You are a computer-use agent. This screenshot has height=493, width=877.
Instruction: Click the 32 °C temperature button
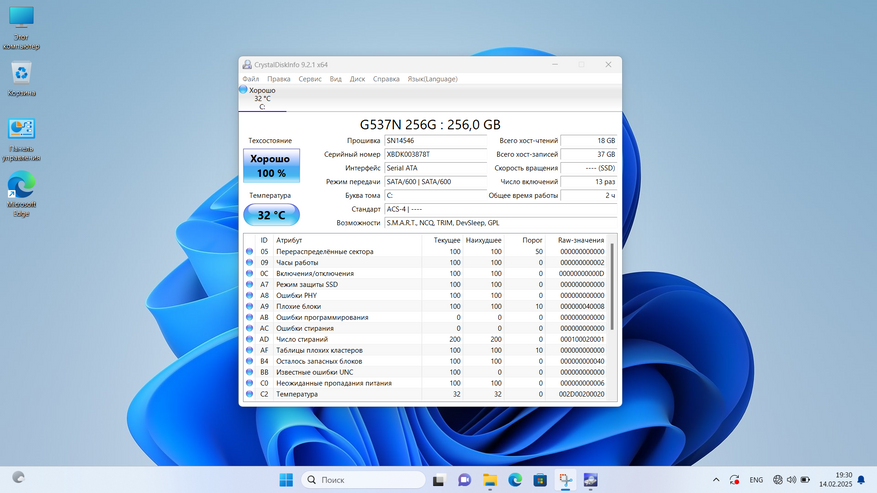click(x=271, y=215)
